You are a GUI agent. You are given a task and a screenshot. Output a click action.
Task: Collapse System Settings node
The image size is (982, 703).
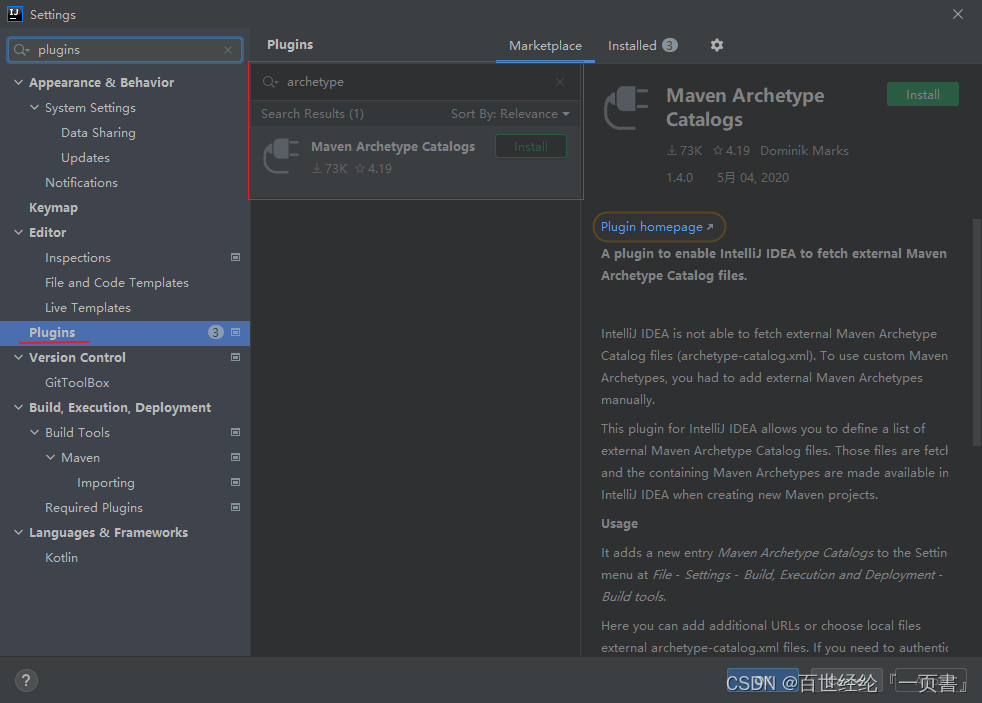[x=34, y=107]
